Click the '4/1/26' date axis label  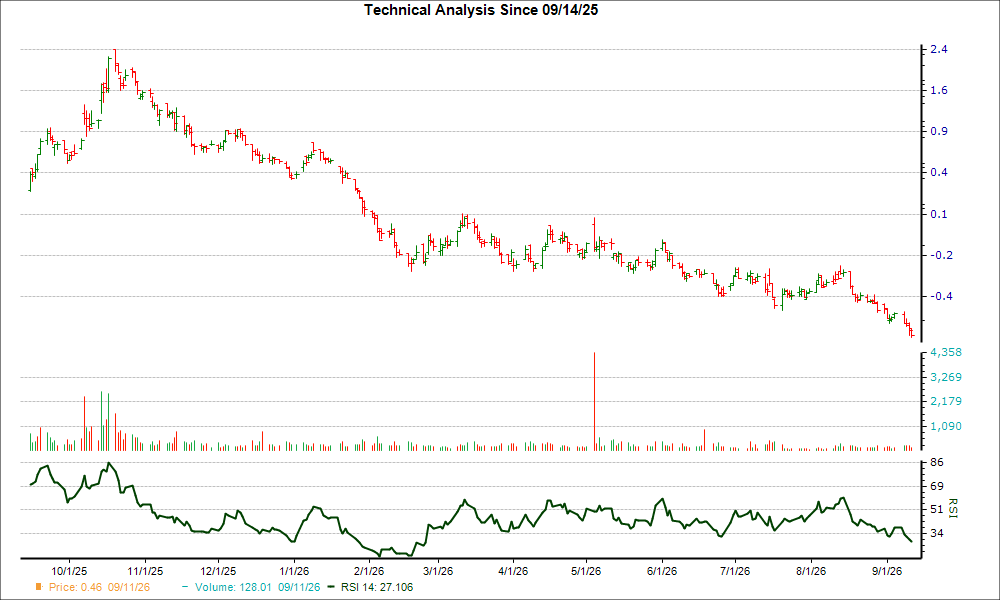coord(513,571)
